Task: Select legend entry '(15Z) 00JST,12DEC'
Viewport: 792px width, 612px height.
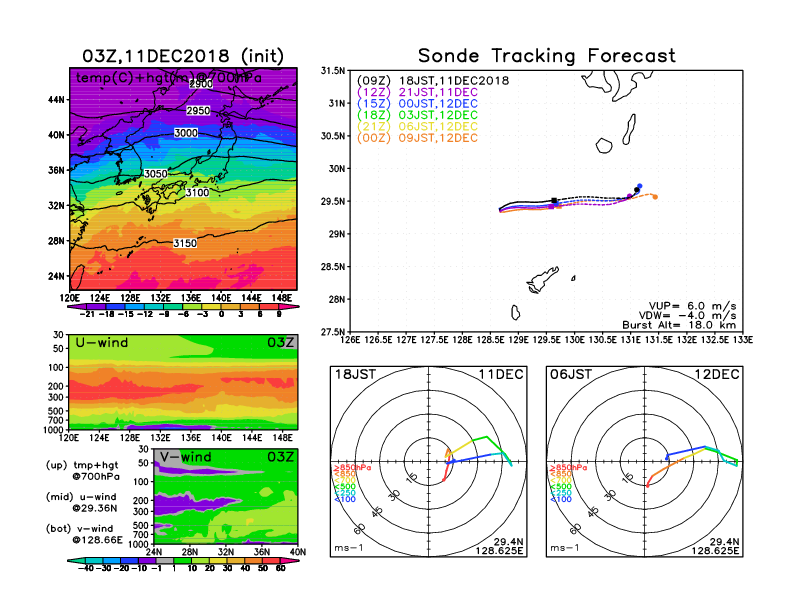Action: pos(417,104)
